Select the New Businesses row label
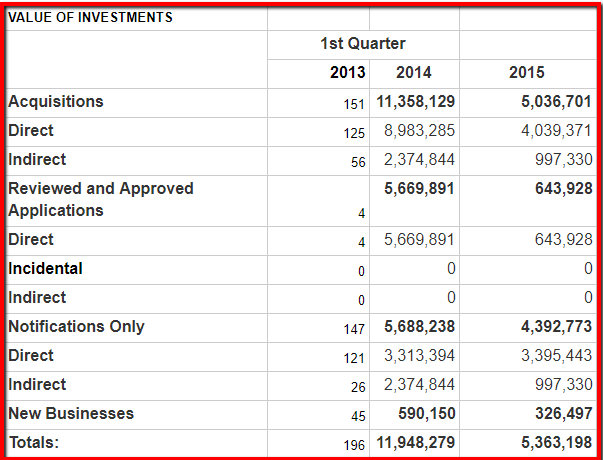Image resolution: width=603 pixels, height=460 pixels. [71, 413]
